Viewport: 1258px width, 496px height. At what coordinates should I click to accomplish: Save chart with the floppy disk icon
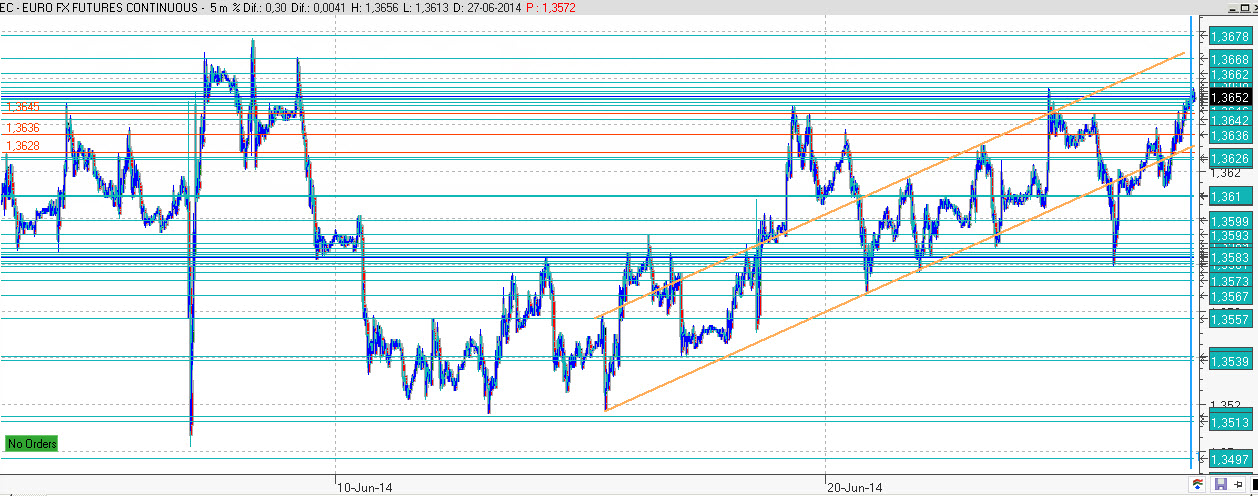1220,484
